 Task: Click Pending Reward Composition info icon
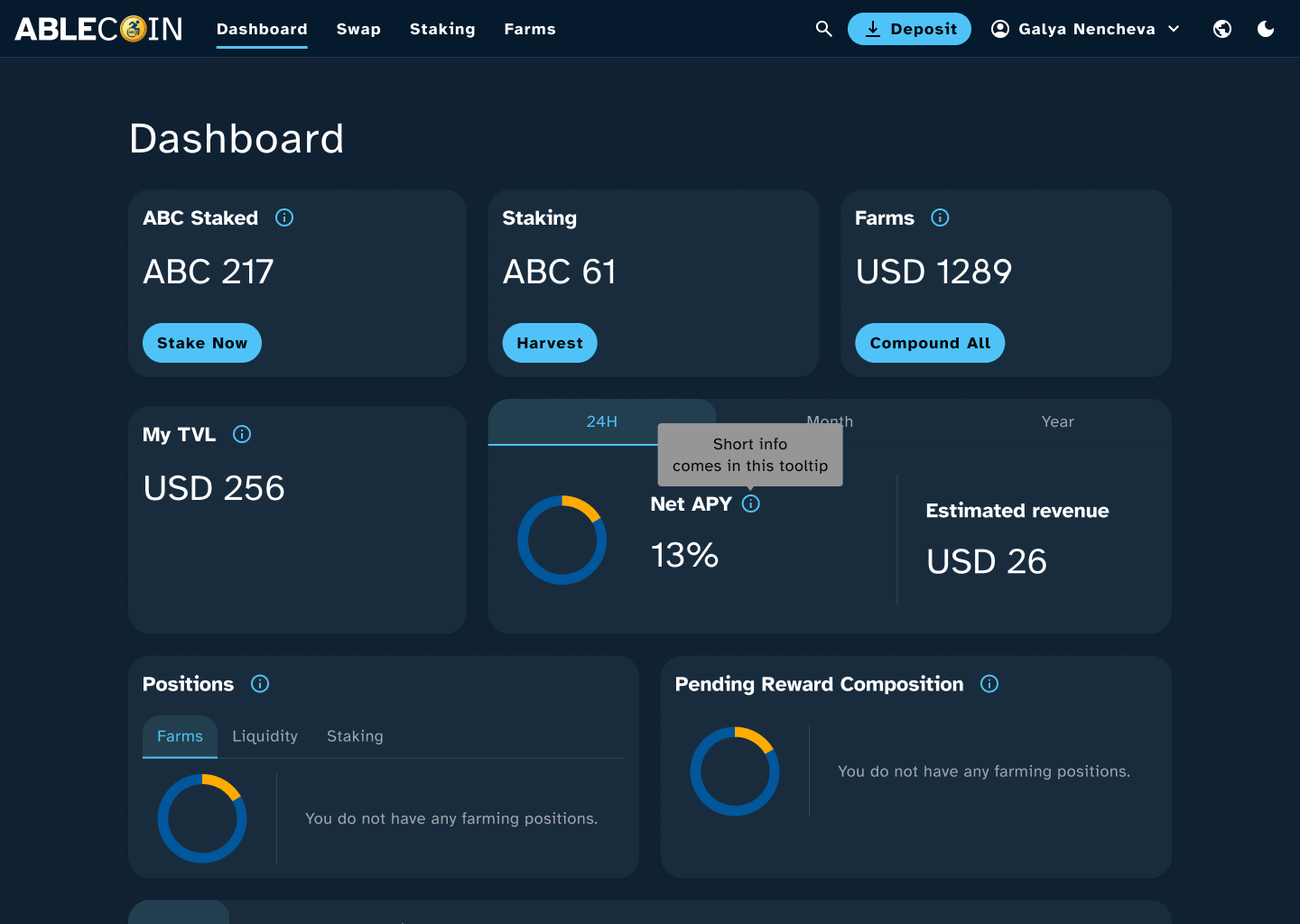click(989, 684)
